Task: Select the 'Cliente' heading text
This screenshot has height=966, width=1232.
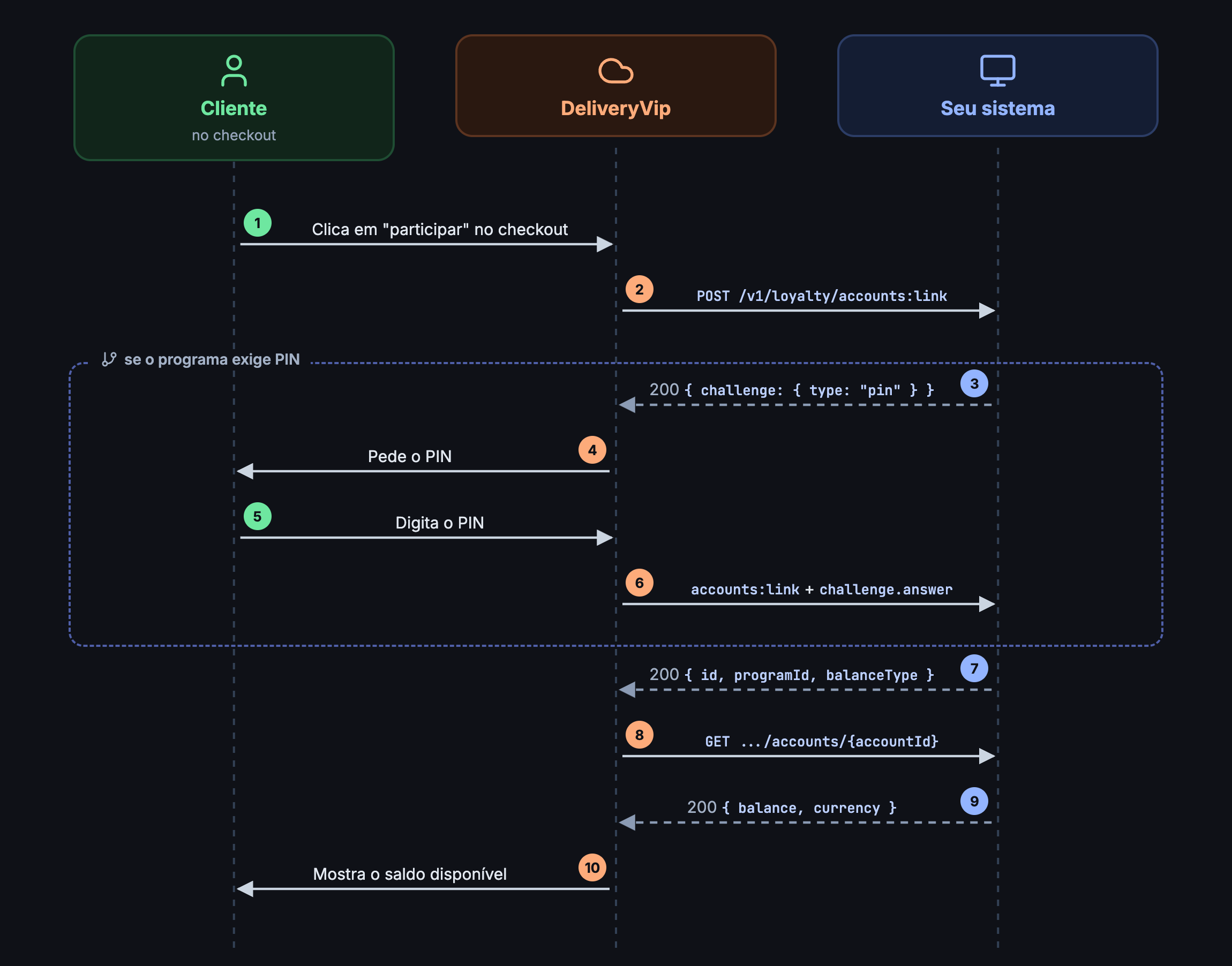Action: coord(234,108)
